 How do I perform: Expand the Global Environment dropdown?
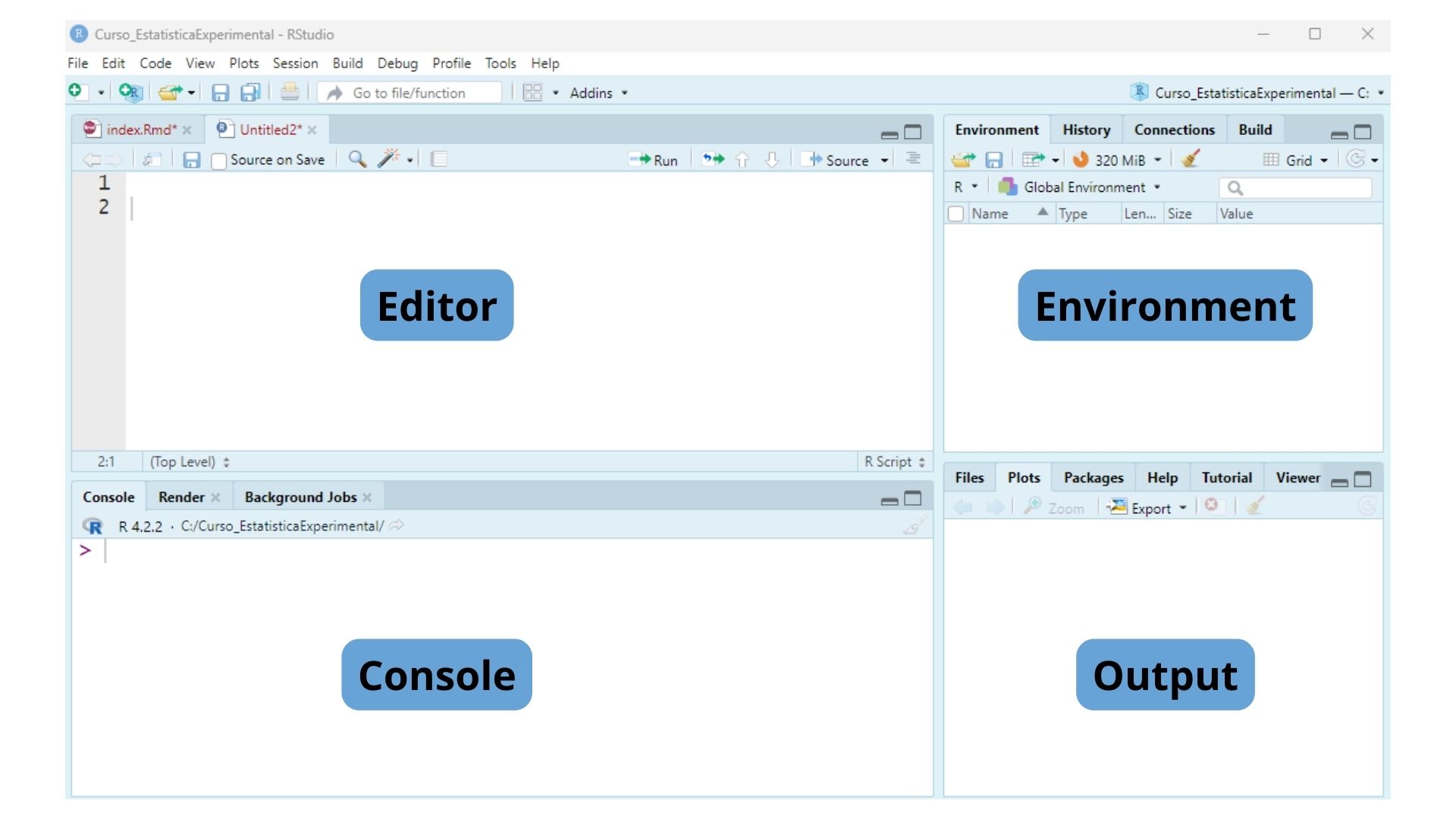pos(1084,187)
